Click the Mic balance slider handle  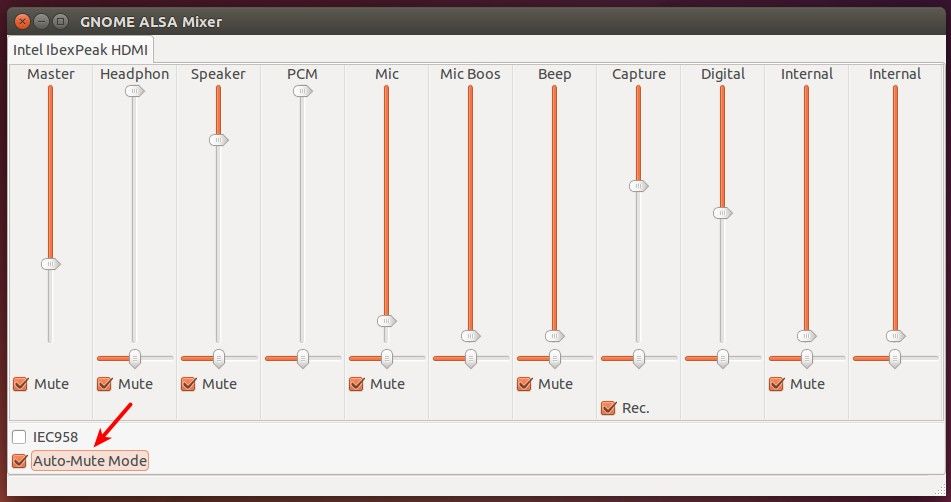coord(386,359)
